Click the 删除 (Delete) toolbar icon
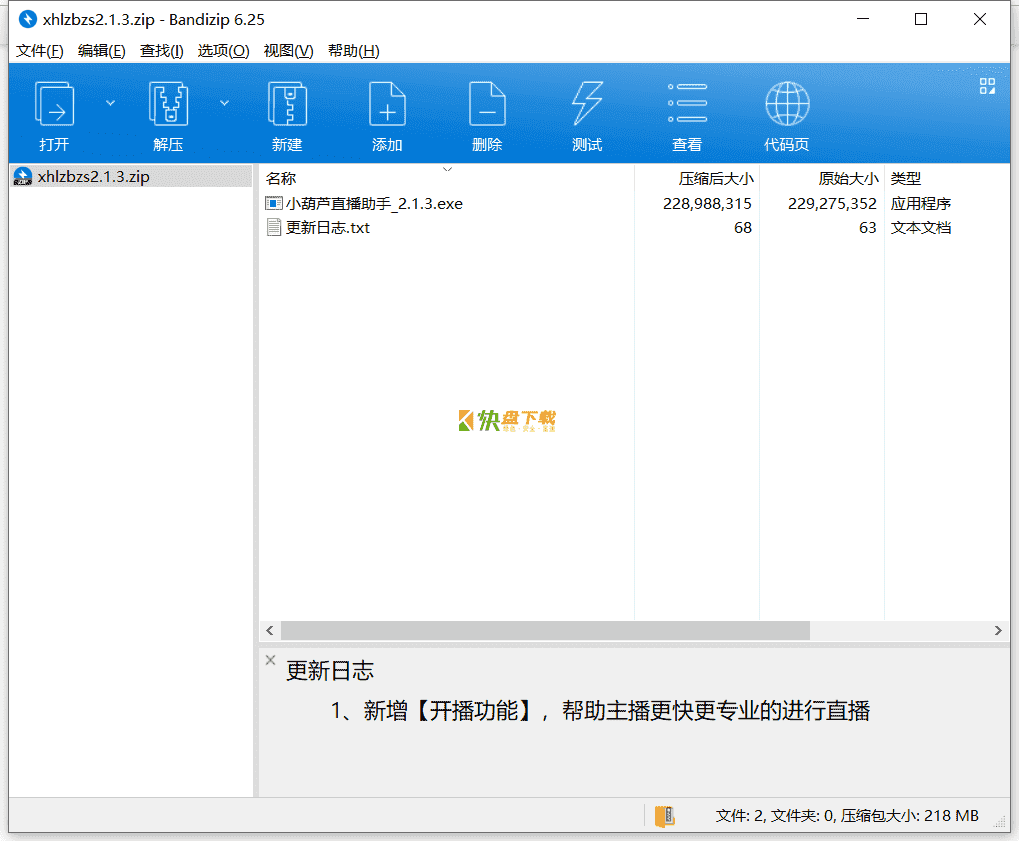The width and height of the screenshot is (1019, 841). 487,104
